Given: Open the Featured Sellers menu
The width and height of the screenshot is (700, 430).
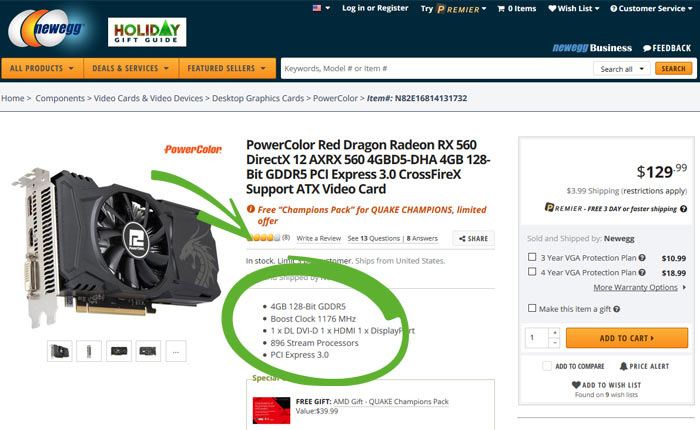Looking at the screenshot, I should (x=227, y=68).
